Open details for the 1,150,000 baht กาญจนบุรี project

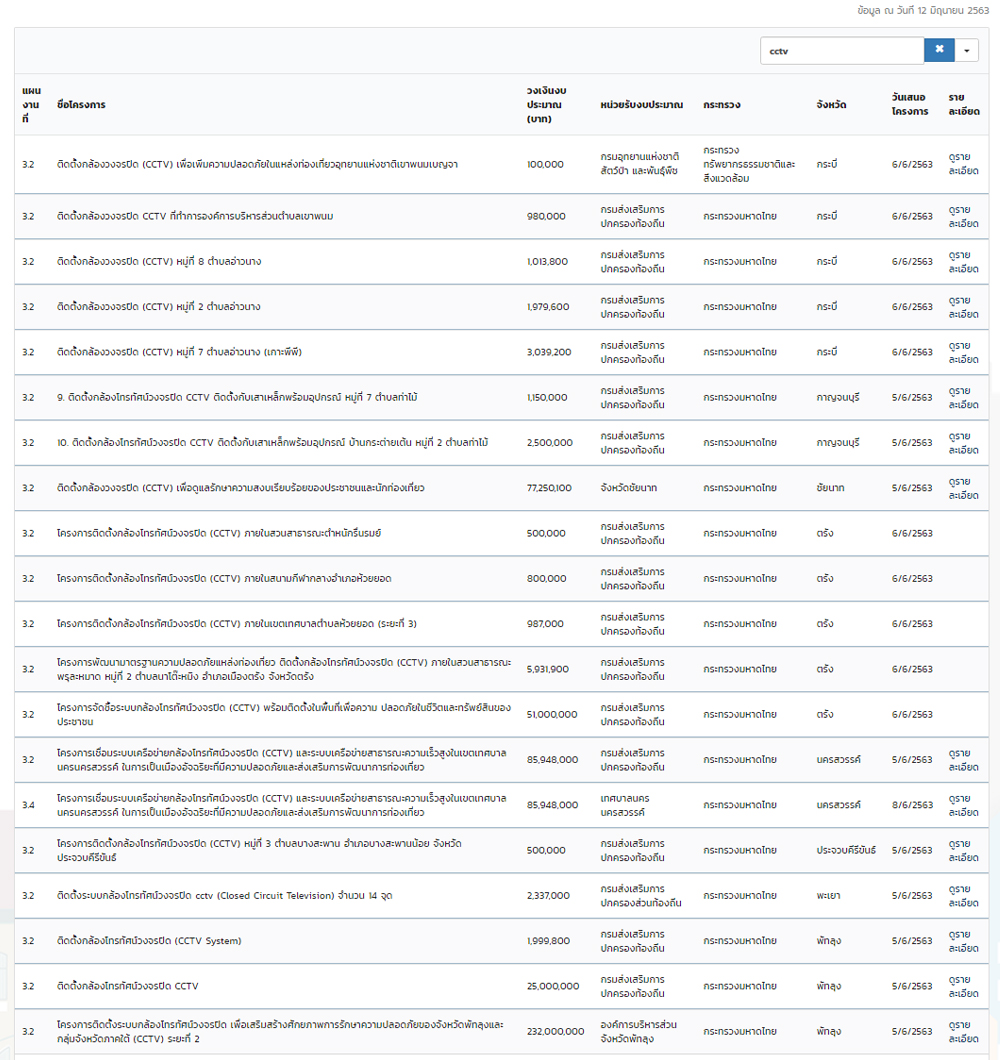click(964, 397)
